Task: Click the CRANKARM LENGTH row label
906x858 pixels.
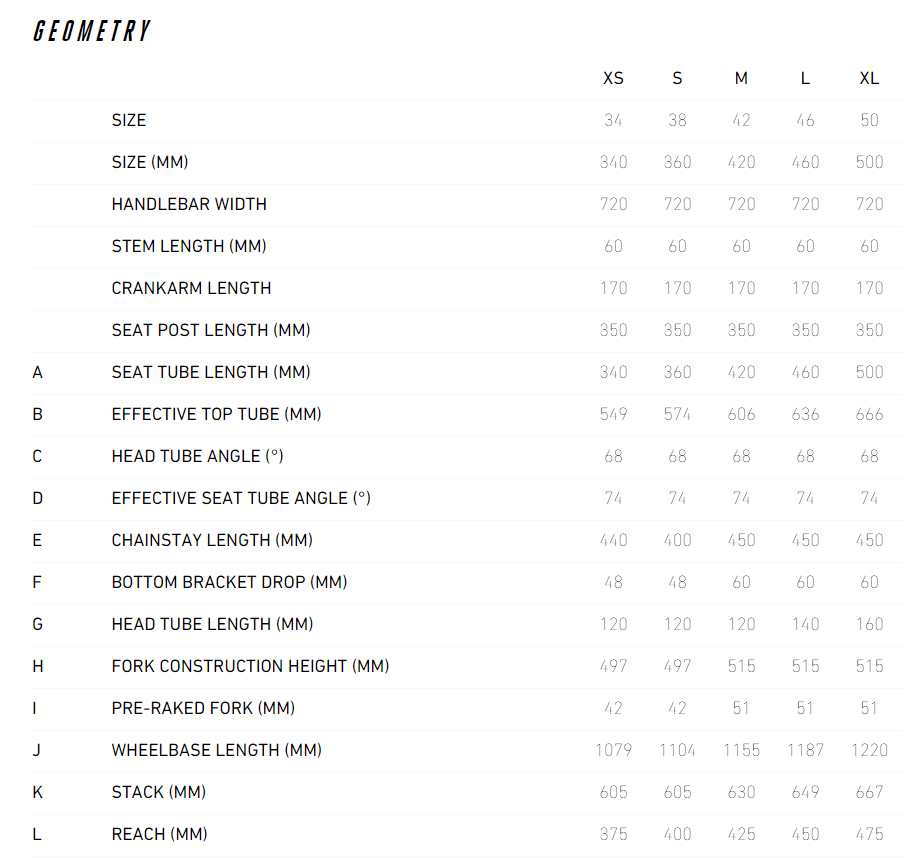Action: point(191,288)
